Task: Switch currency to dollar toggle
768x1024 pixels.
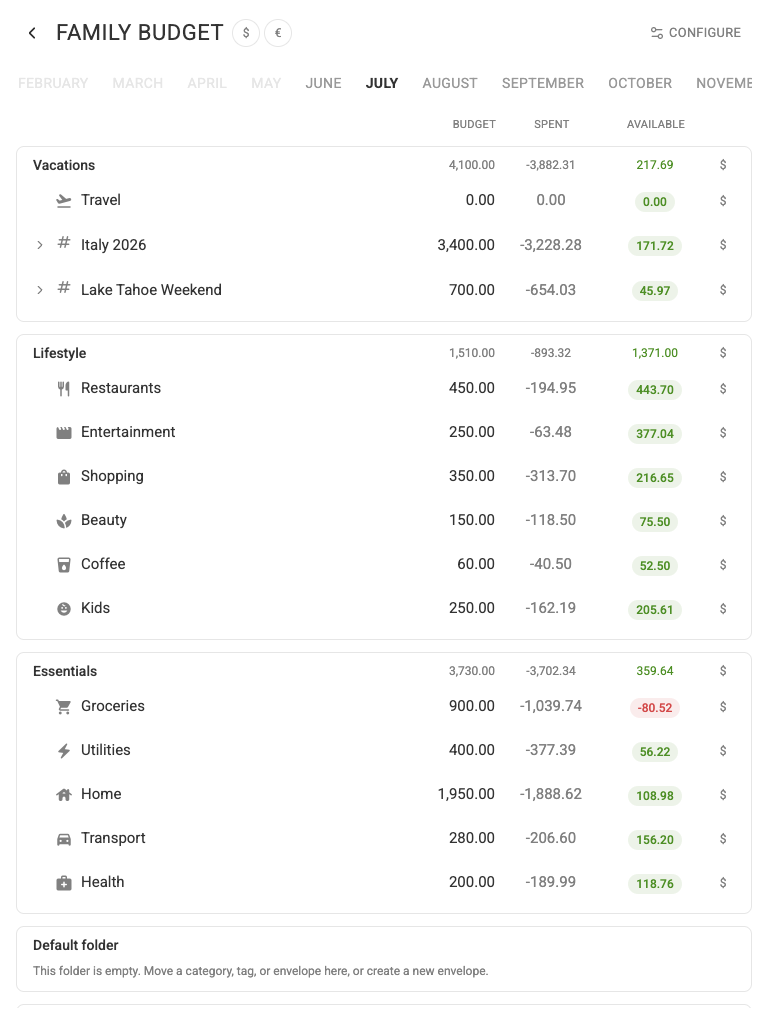Action: [x=246, y=33]
